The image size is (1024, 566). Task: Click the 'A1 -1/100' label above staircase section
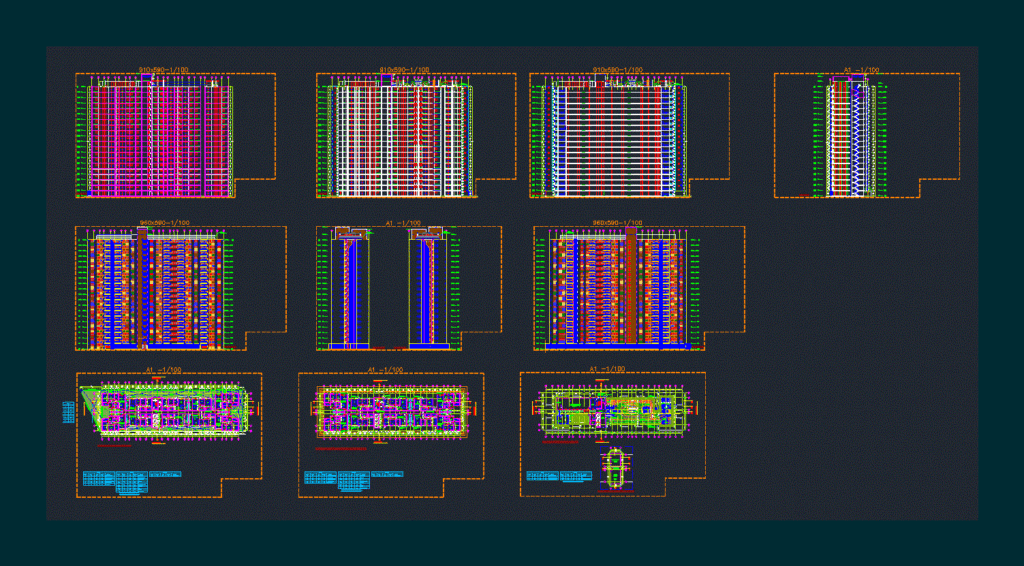[861, 70]
